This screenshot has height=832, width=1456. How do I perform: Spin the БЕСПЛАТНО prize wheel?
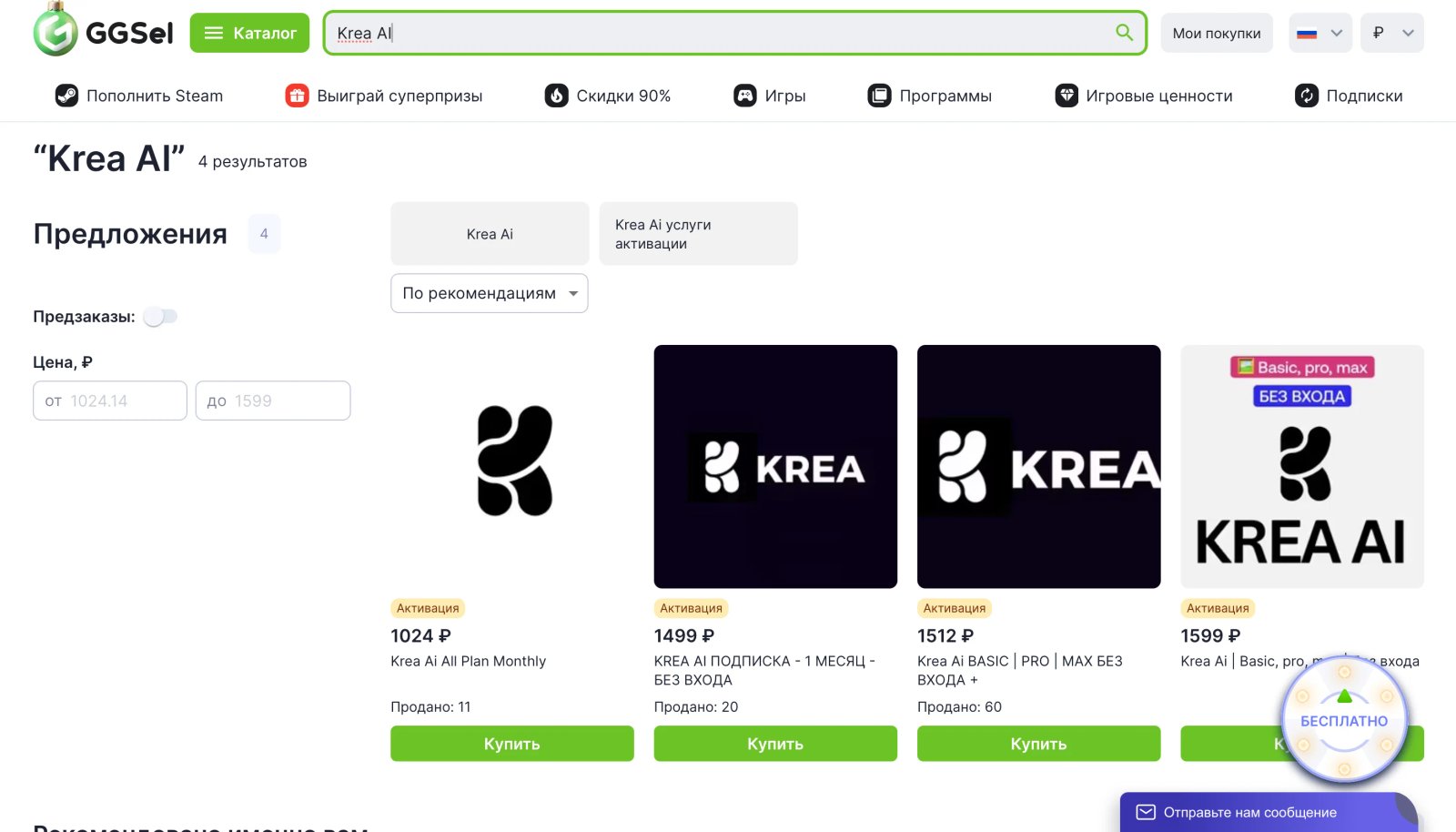[x=1343, y=719]
